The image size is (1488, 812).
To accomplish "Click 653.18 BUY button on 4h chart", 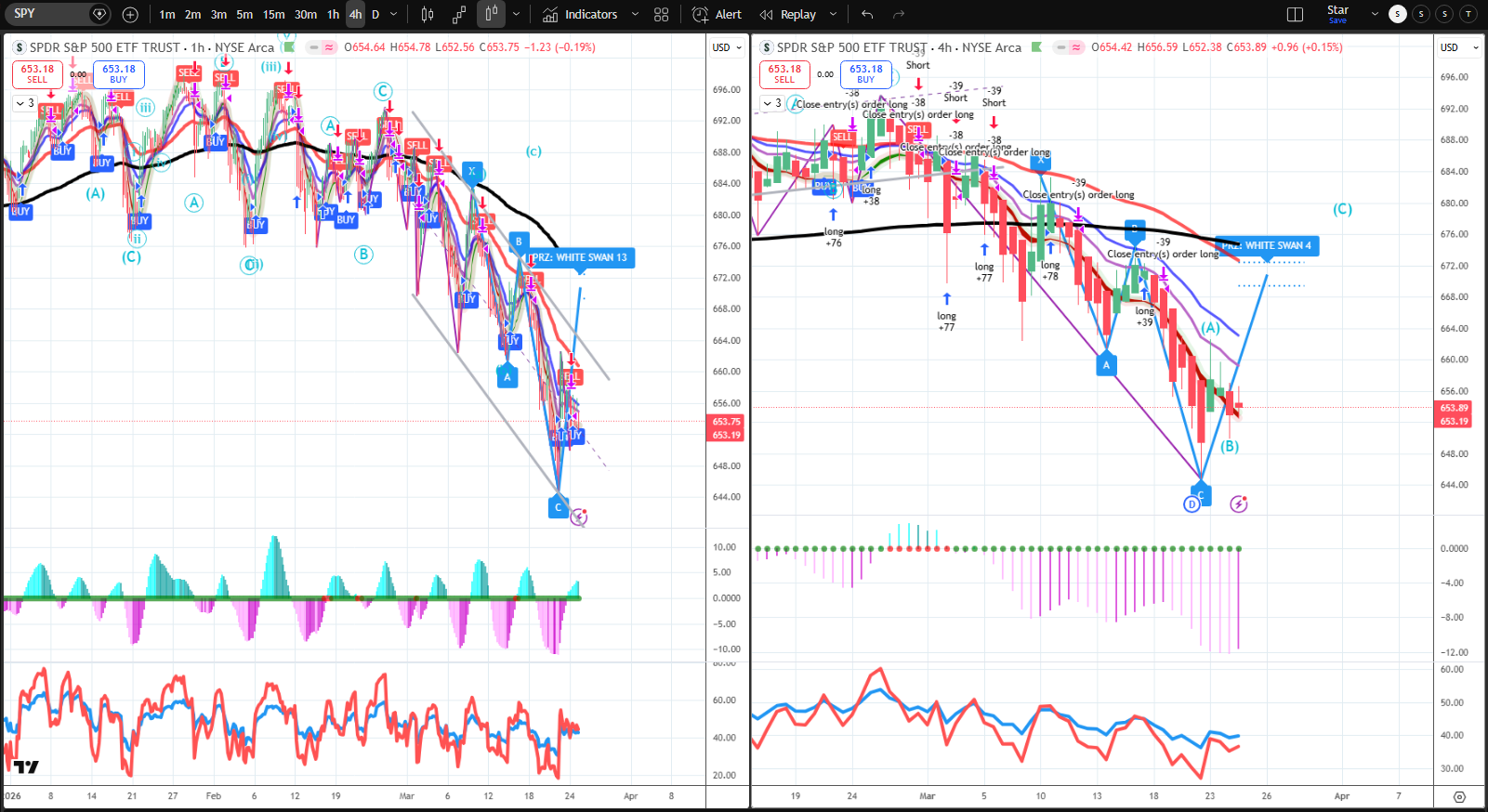I will [865, 74].
